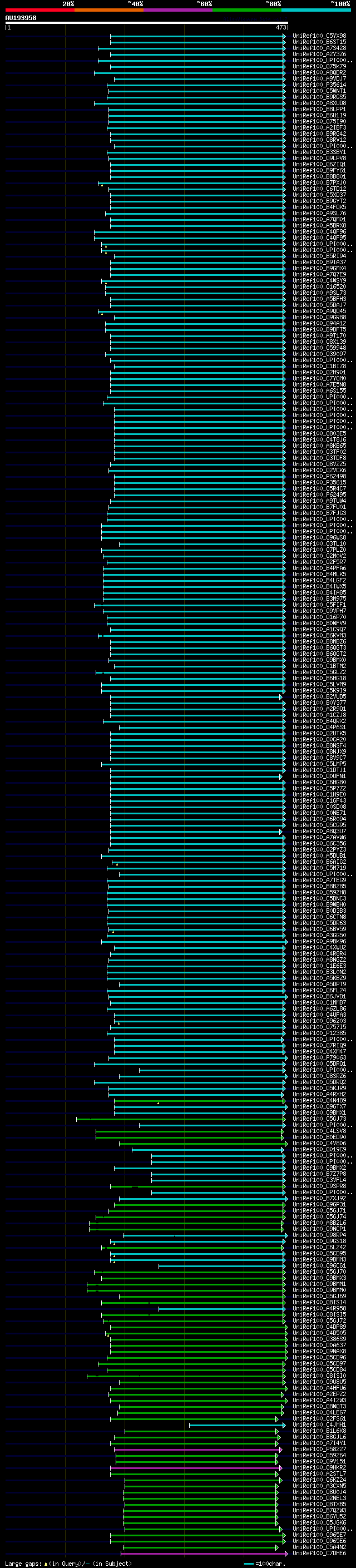
Task: Select hit label UniRef100_Q6KZ24
Action: point(319,1480)
